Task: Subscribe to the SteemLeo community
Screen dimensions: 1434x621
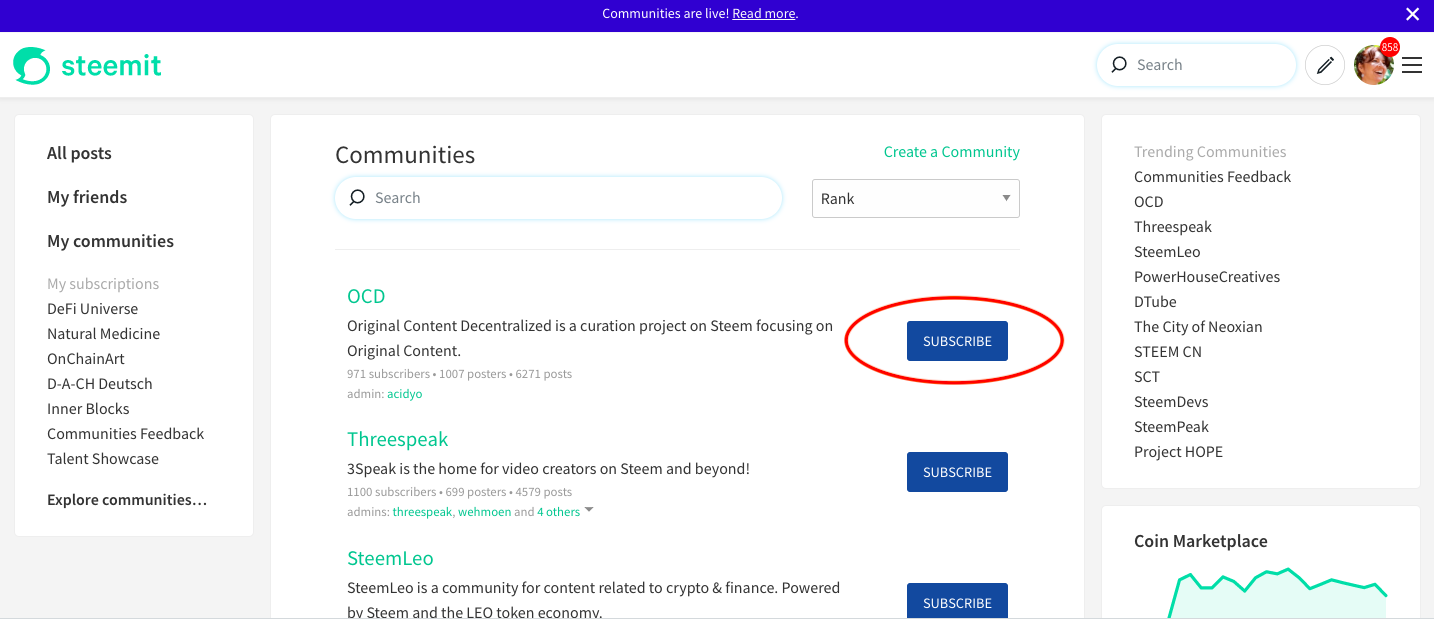Action: [957, 602]
